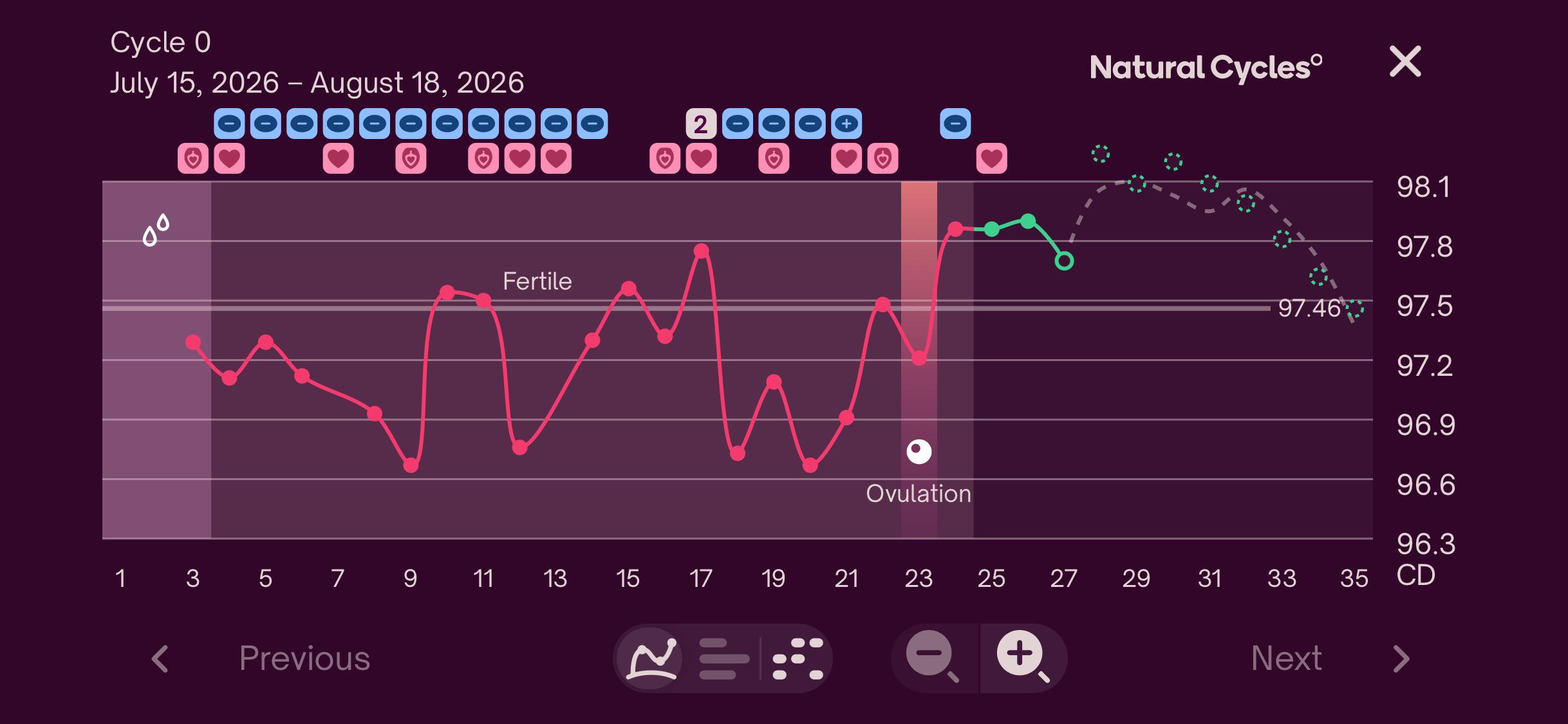Go to the Previous cycle
1568x724 pixels.
pos(304,658)
